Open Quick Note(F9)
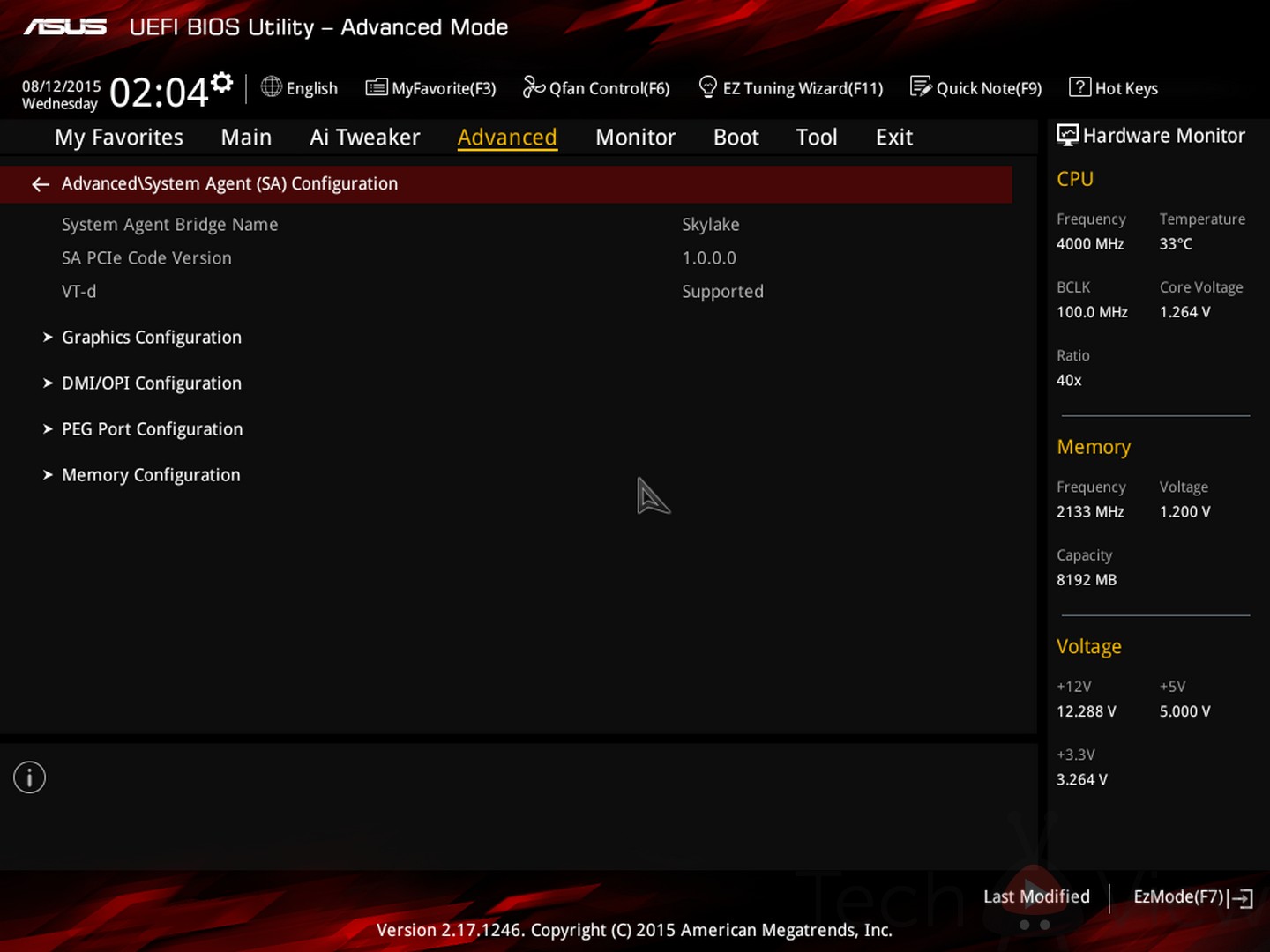 coord(989,88)
